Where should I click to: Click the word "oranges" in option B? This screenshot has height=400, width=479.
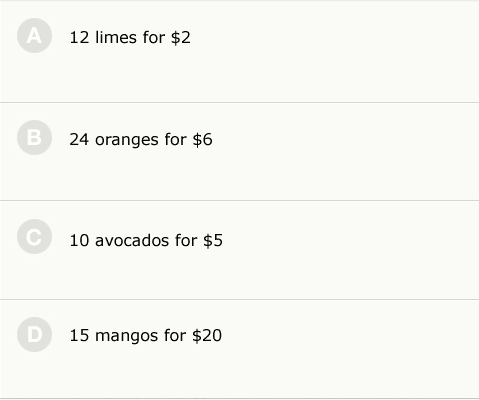(127, 140)
